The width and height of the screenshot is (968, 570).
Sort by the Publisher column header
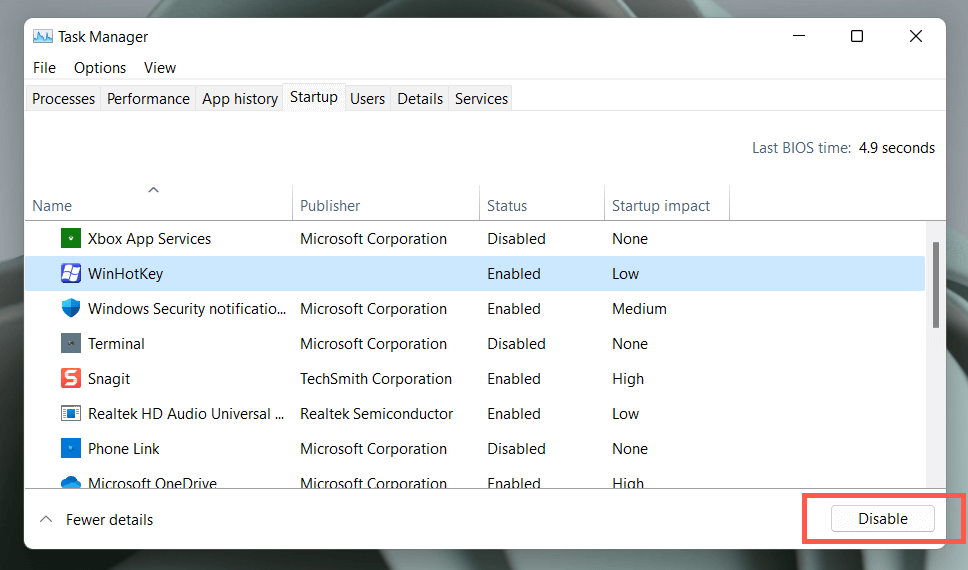[330, 206]
